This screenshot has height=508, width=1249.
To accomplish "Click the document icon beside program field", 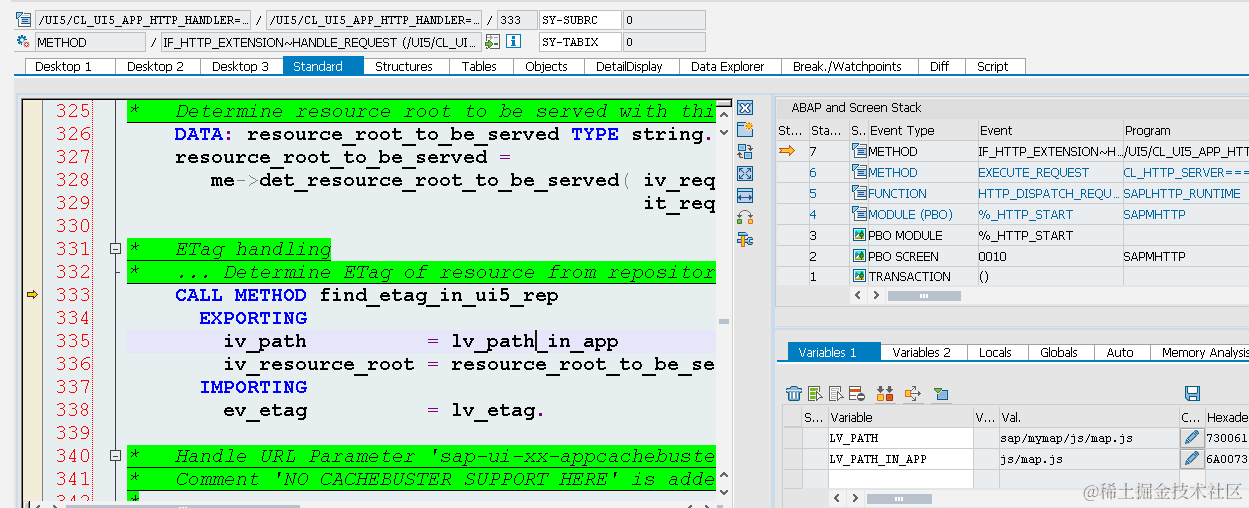I will click(23, 20).
